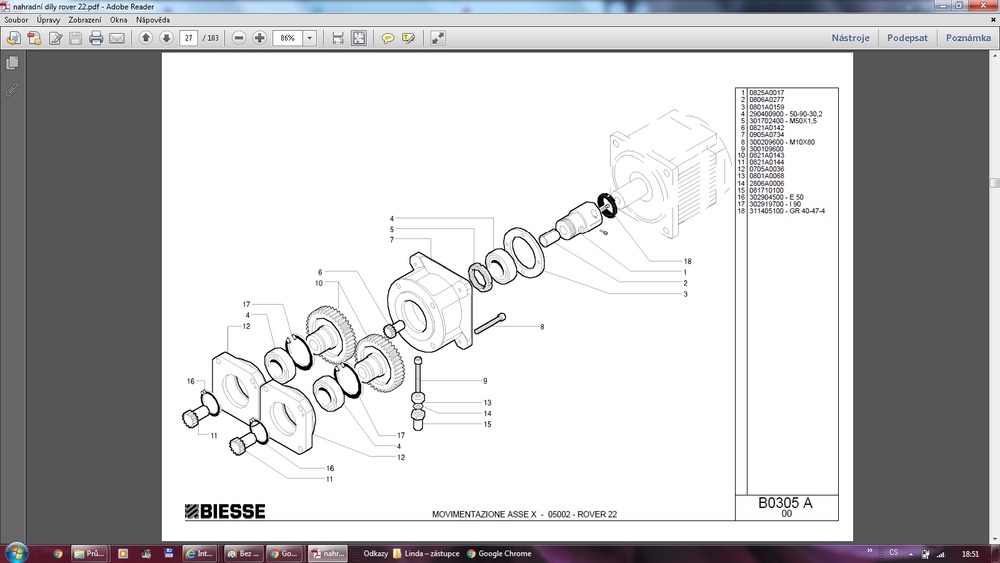Open page thumbnails side panel

(x=12, y=63)
